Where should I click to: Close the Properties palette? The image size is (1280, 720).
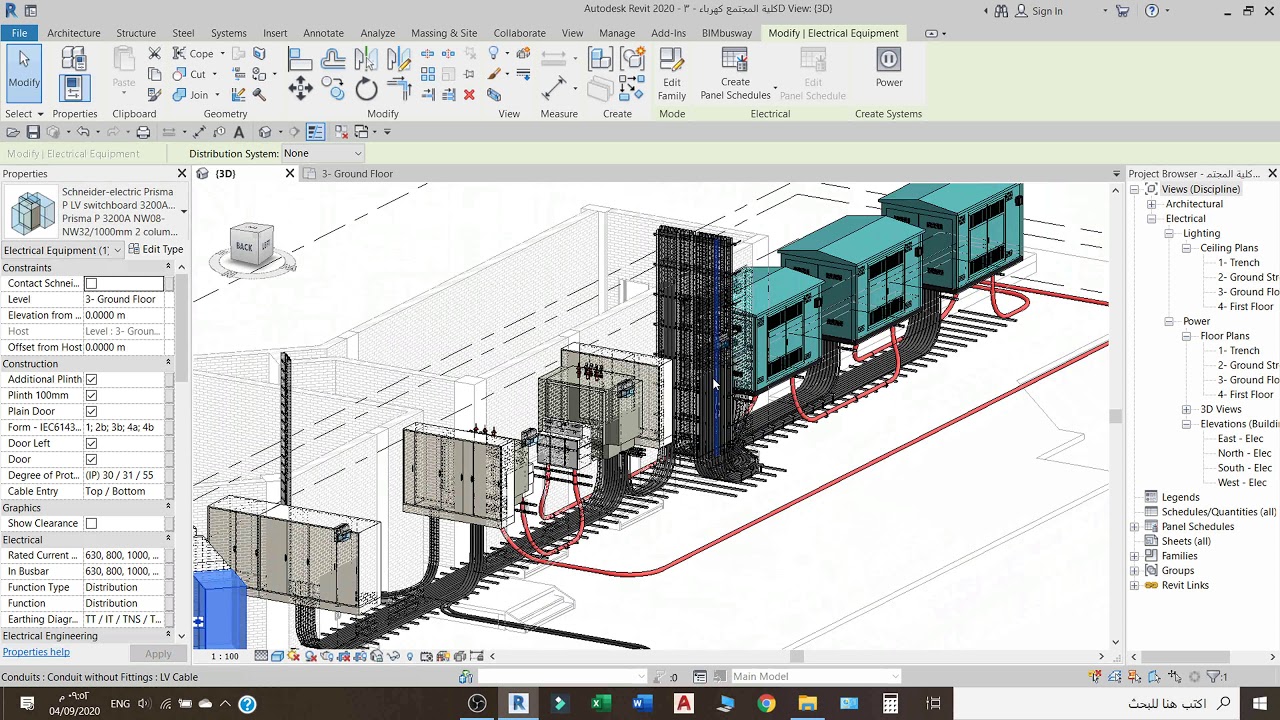click(x=182, y=174)
